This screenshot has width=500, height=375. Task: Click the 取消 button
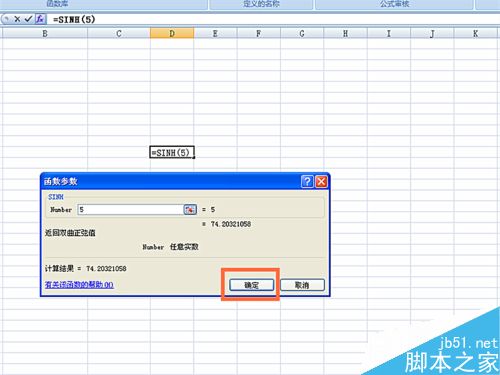(x=302, y=285)
